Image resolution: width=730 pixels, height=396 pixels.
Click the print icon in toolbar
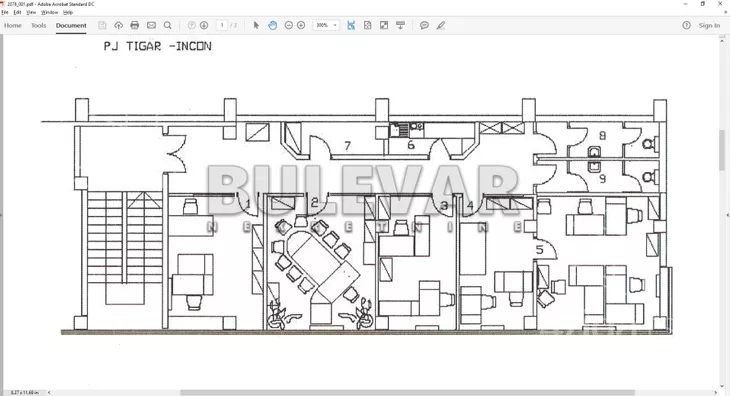pos(135,25)
